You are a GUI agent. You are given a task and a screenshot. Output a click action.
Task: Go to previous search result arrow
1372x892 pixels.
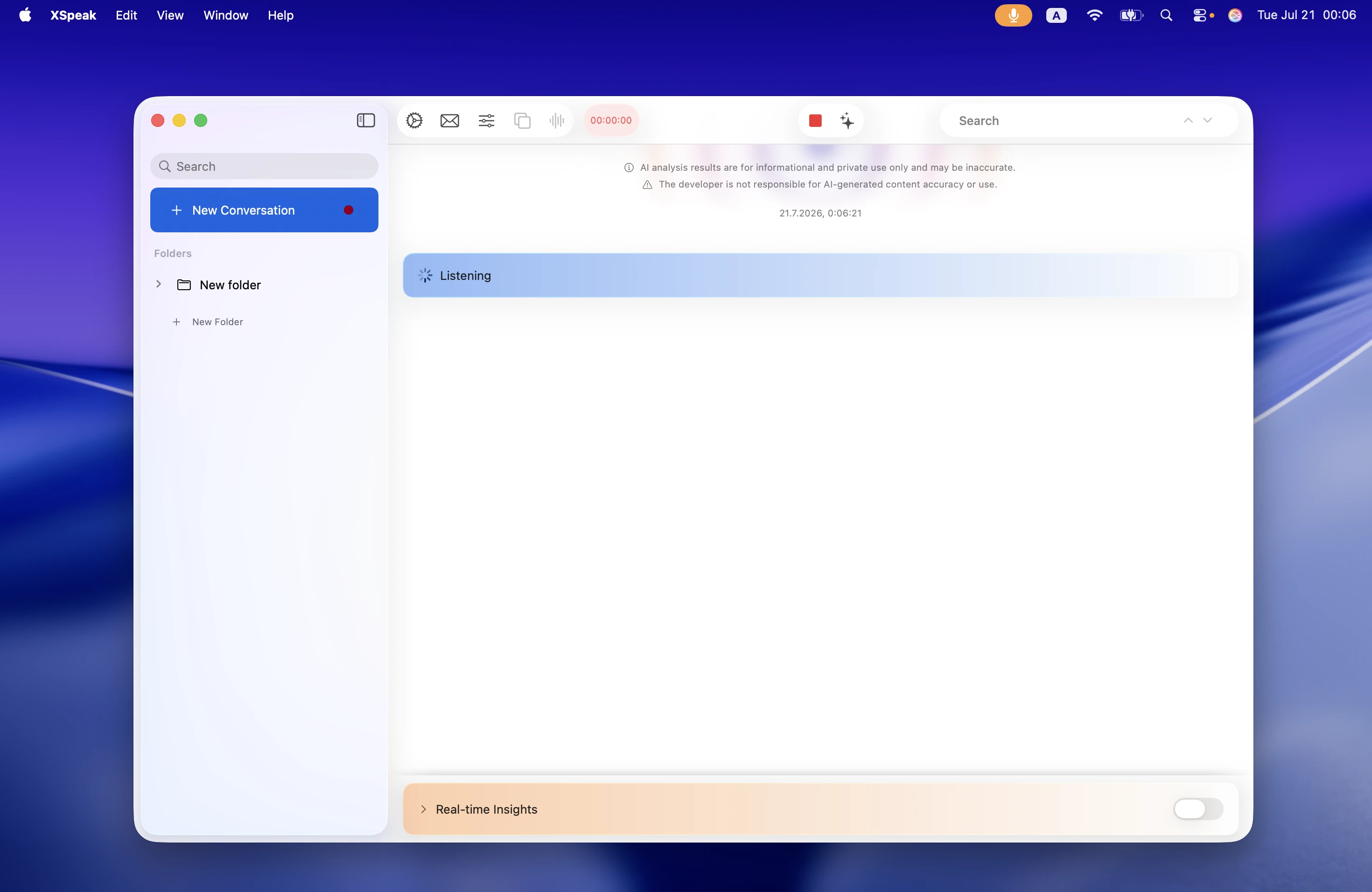coord(1188,120)
